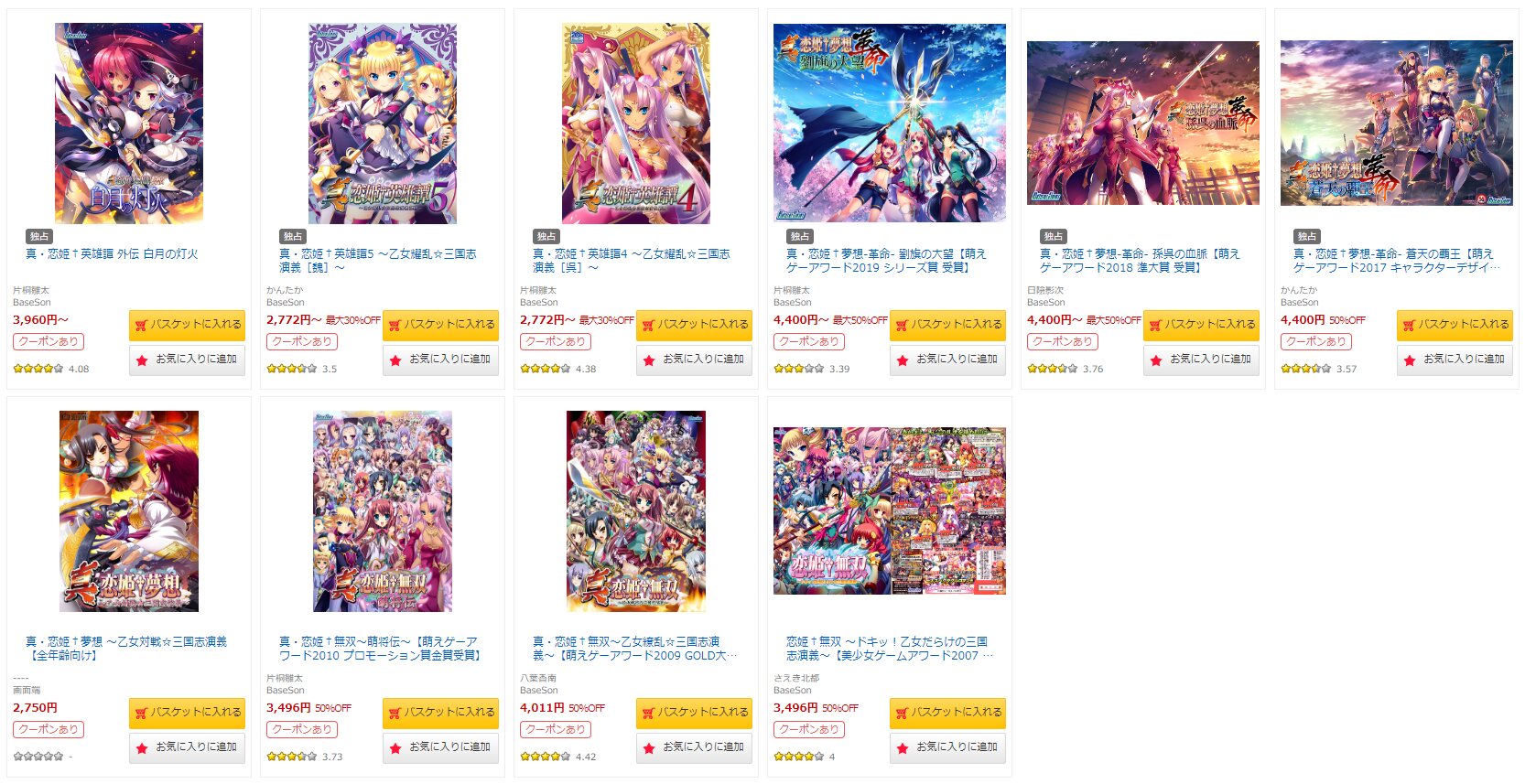The width and height of the screenshot is (1525, 784).
Task: Click 4-star rating of 恋姫†無双 ドキッ
Action: [x=799, y=757]
